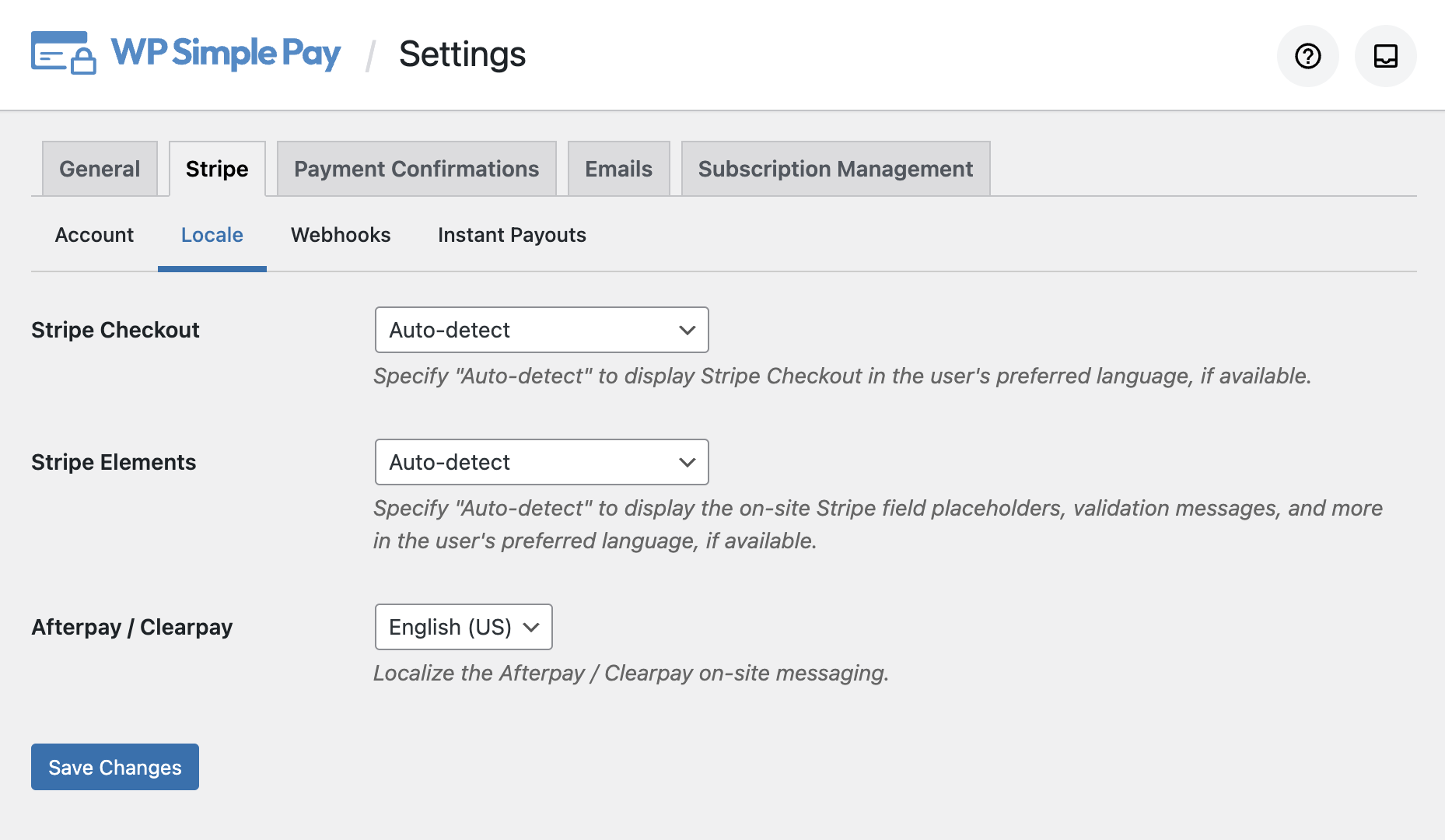Click the WP Simple Pay brand text
The width and height of the screenshot is (1445, 840).
click(x=225, y=54)
